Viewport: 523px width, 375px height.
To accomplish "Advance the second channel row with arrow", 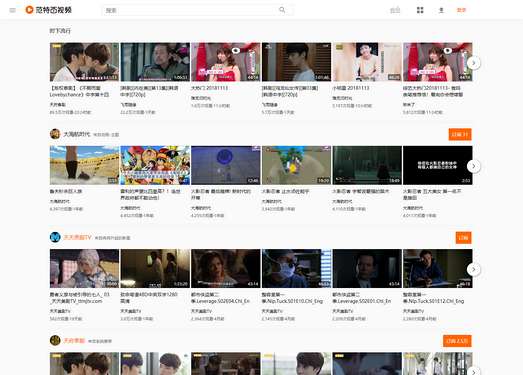I will pyautogui.click(x=474, y=269).
